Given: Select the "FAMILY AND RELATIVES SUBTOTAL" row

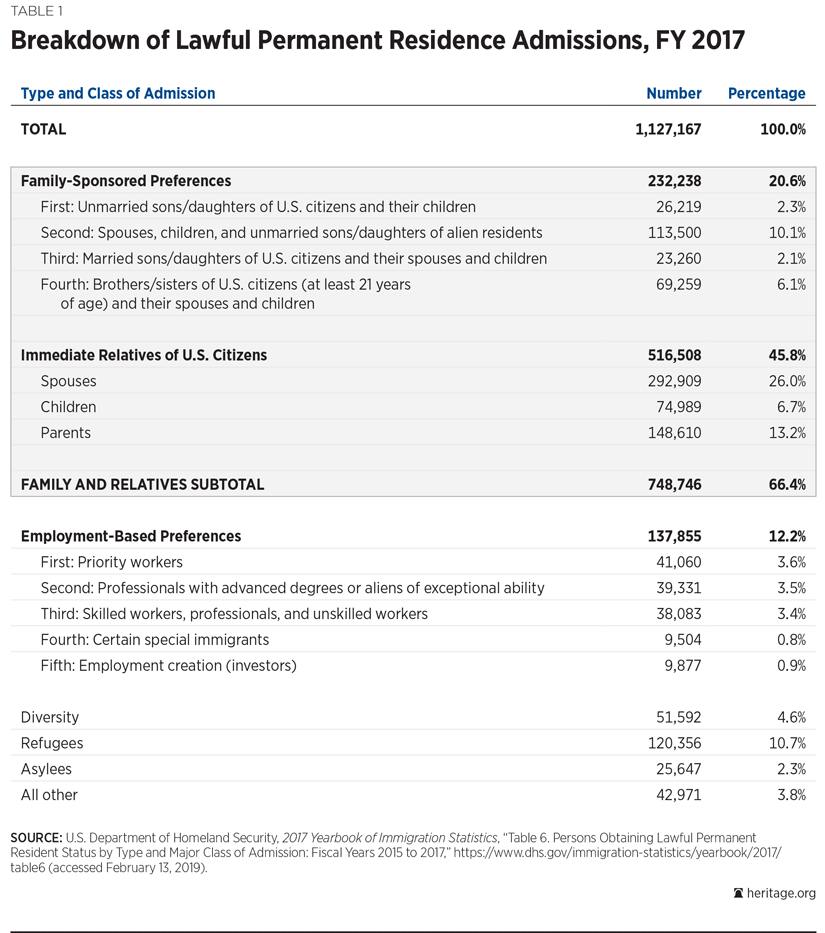Looking at the screenshot, I should [x=143, y=484].
